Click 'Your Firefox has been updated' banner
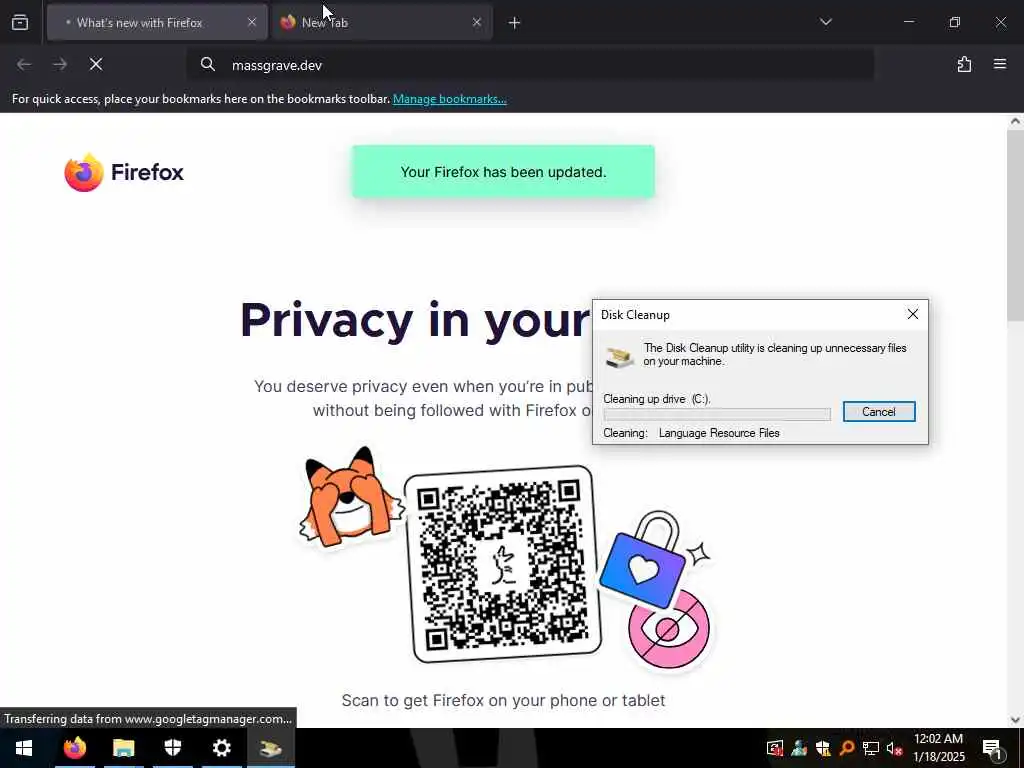Viewport: 1024px width, 768px height. coord(504,172)
